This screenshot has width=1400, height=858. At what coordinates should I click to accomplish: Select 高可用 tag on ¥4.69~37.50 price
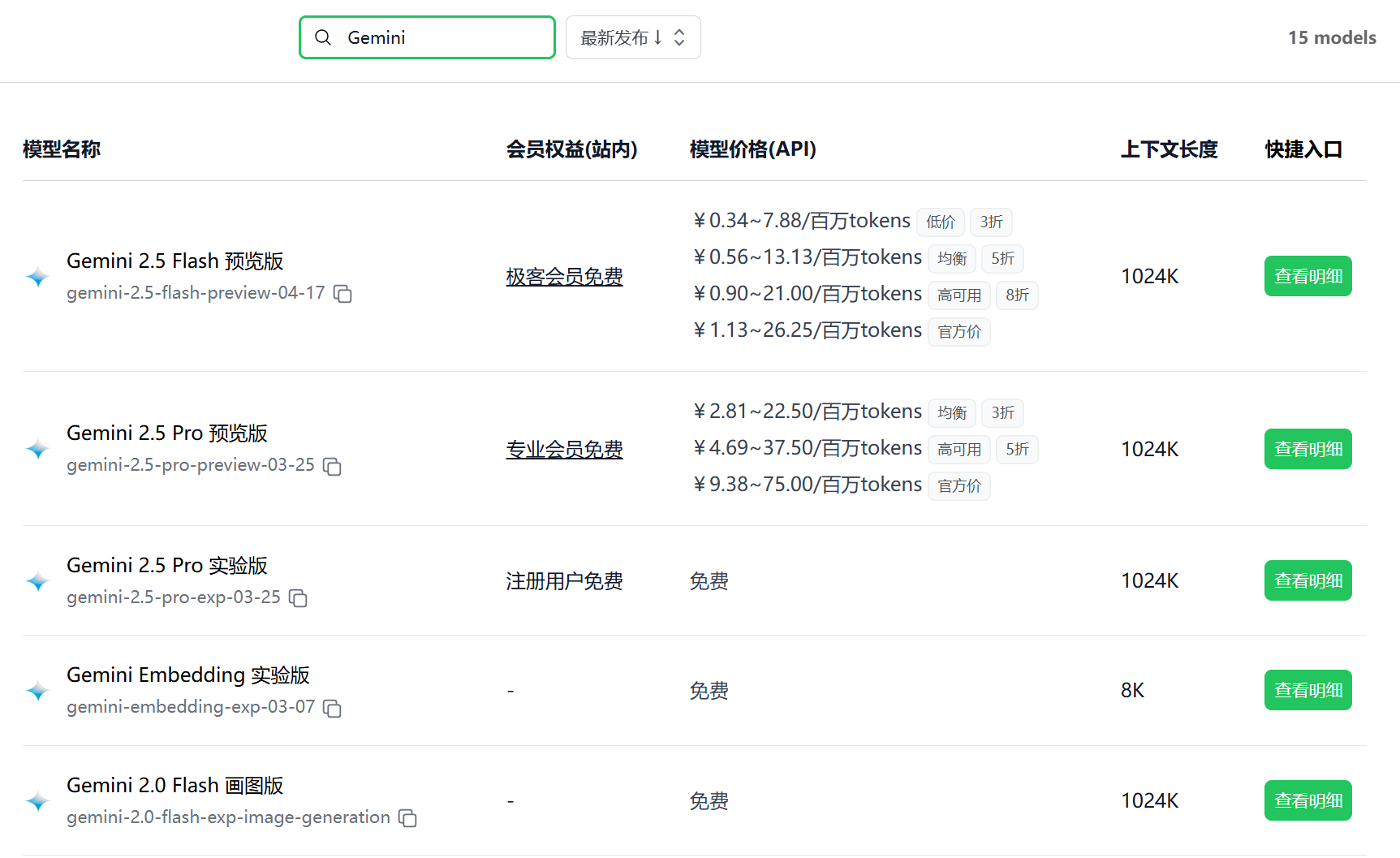[x=959, y=449]
